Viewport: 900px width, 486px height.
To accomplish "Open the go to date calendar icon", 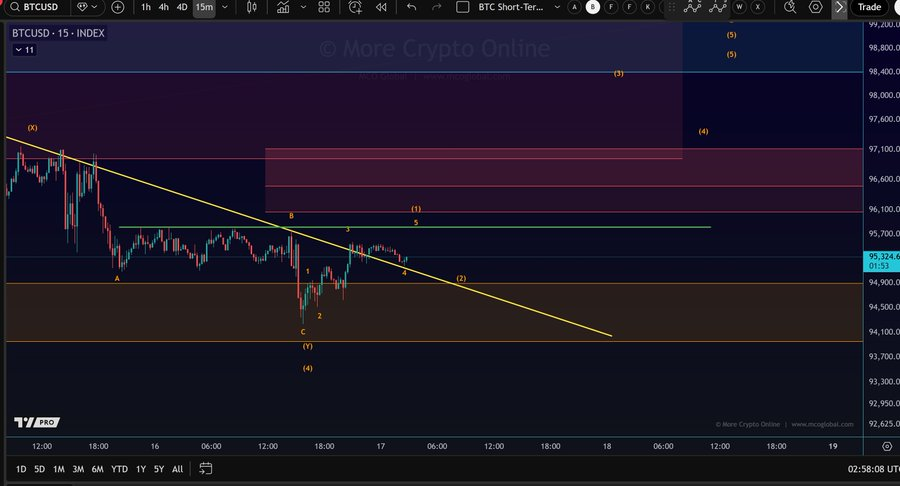I will pos(206,468).
